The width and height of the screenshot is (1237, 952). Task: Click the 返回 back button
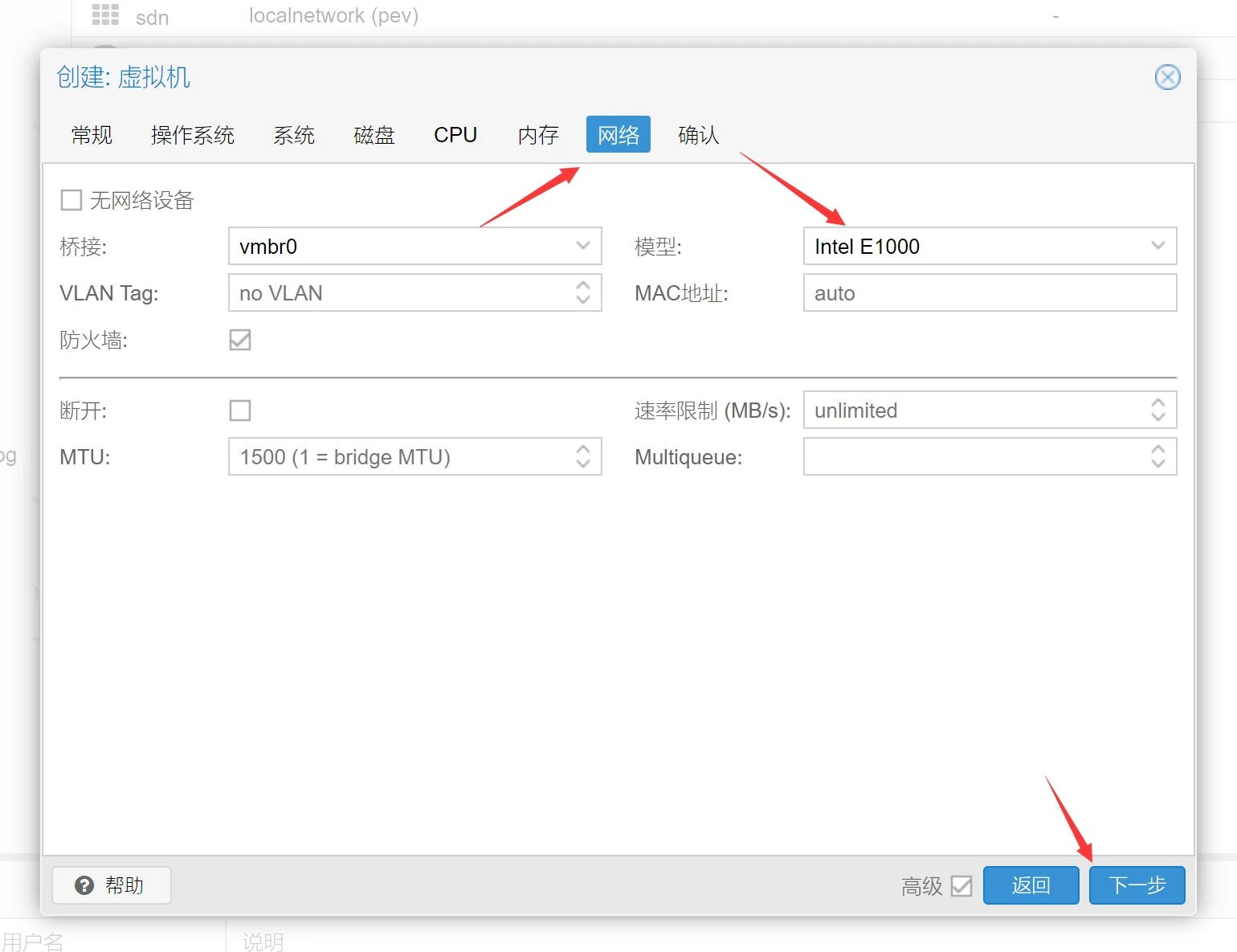1031,885
